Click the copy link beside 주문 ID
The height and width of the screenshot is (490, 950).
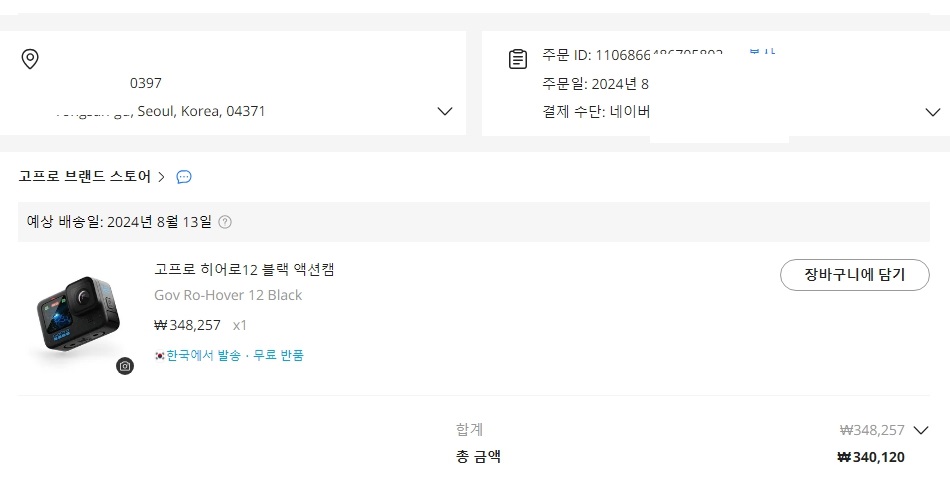coord(762,53)
